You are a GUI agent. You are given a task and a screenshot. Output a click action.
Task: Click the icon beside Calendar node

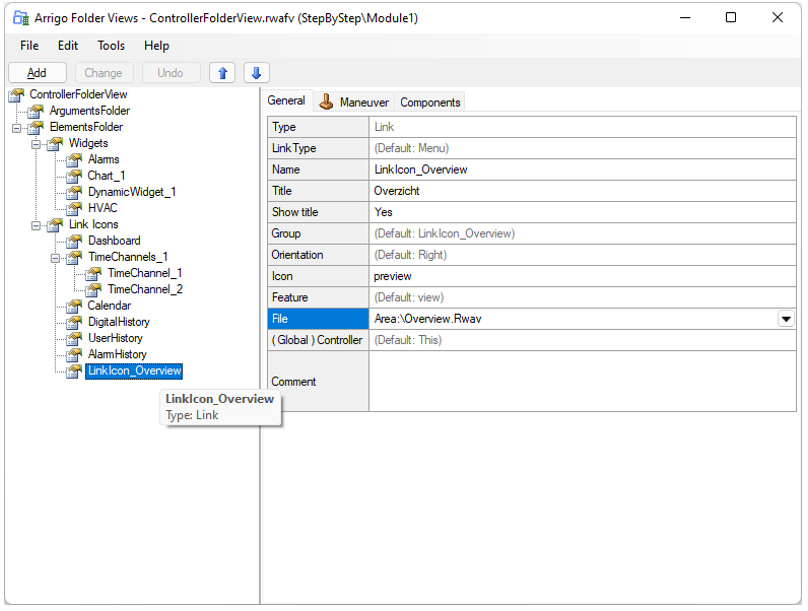click(74, 306)
